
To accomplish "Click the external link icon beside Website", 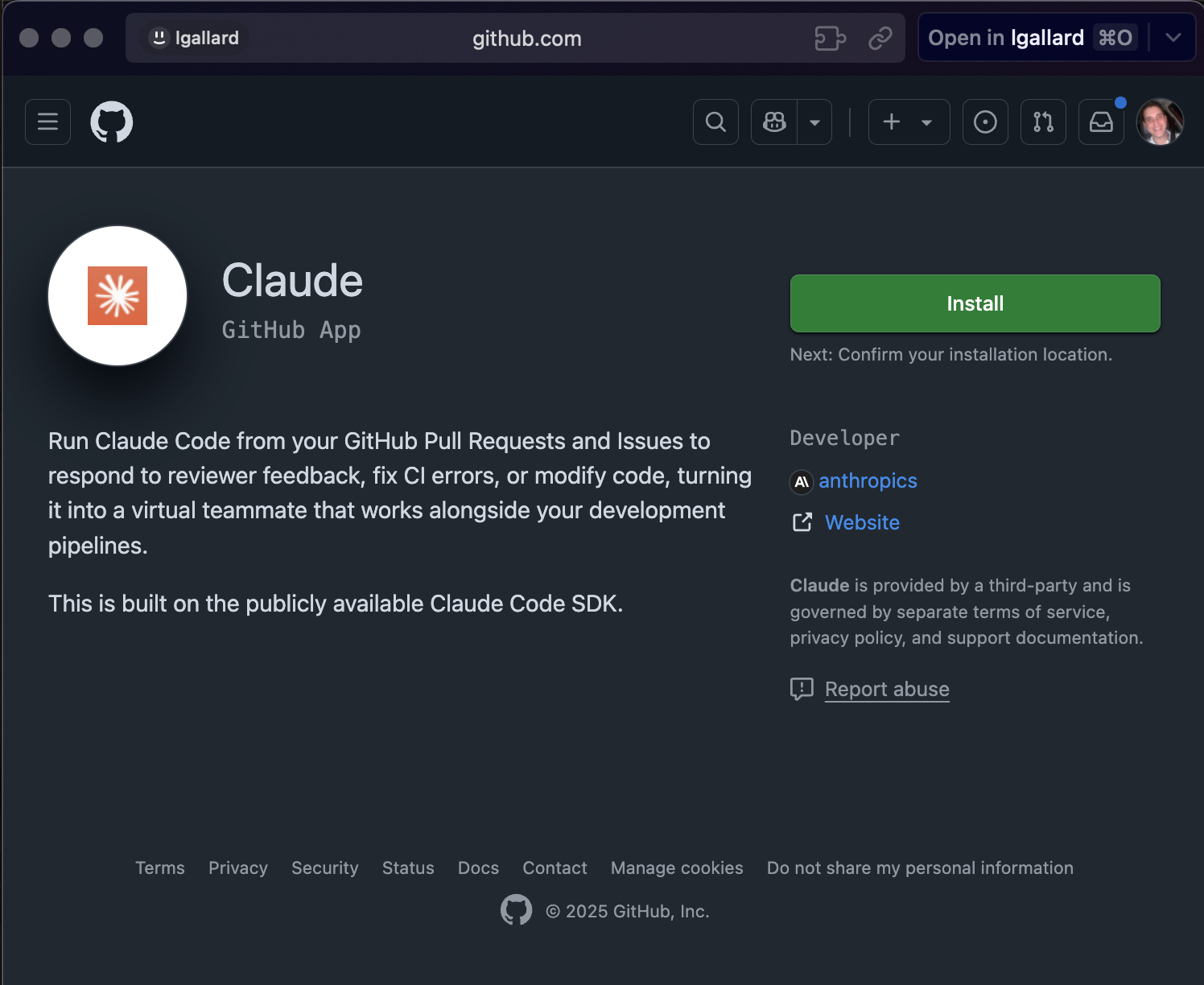I will (x=802, y=522).
